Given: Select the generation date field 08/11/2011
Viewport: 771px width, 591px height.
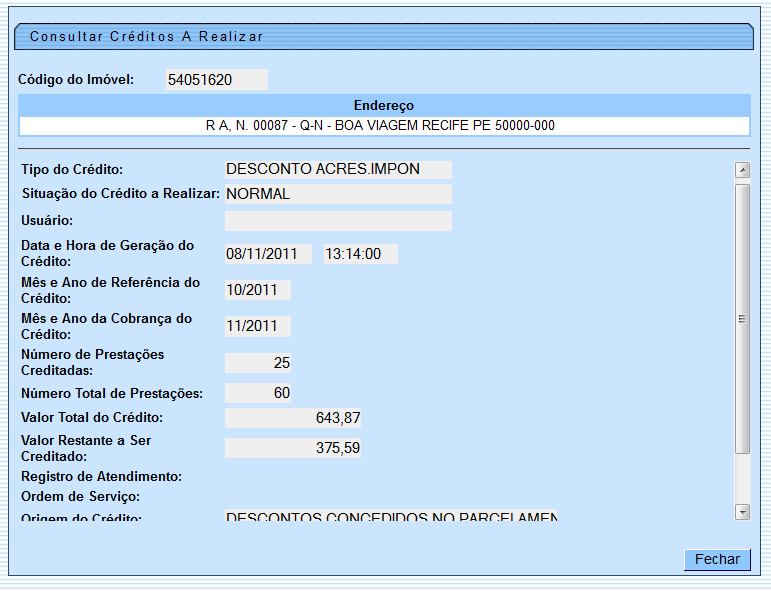Looking at the screenshot, I should click(268, 254).
